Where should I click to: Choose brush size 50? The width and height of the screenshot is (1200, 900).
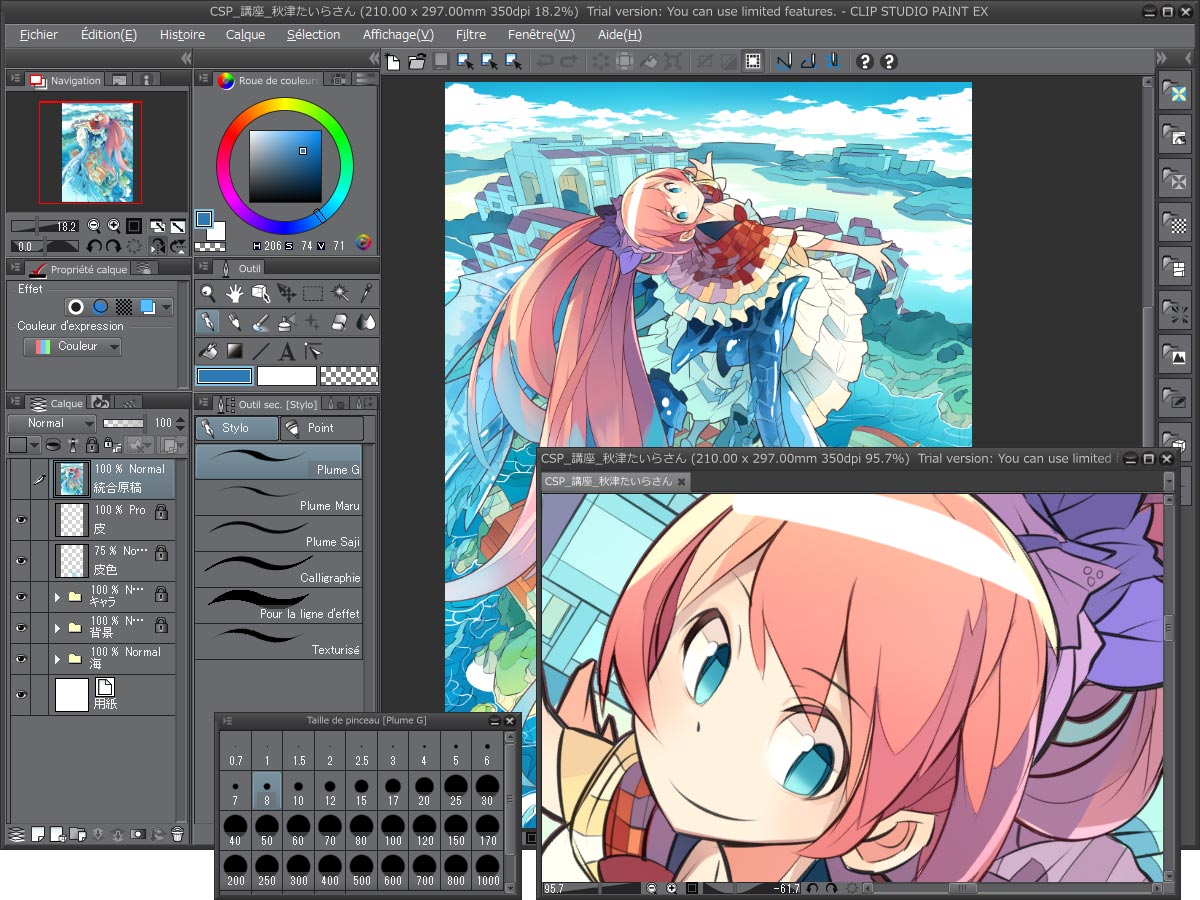click(267, 829)
